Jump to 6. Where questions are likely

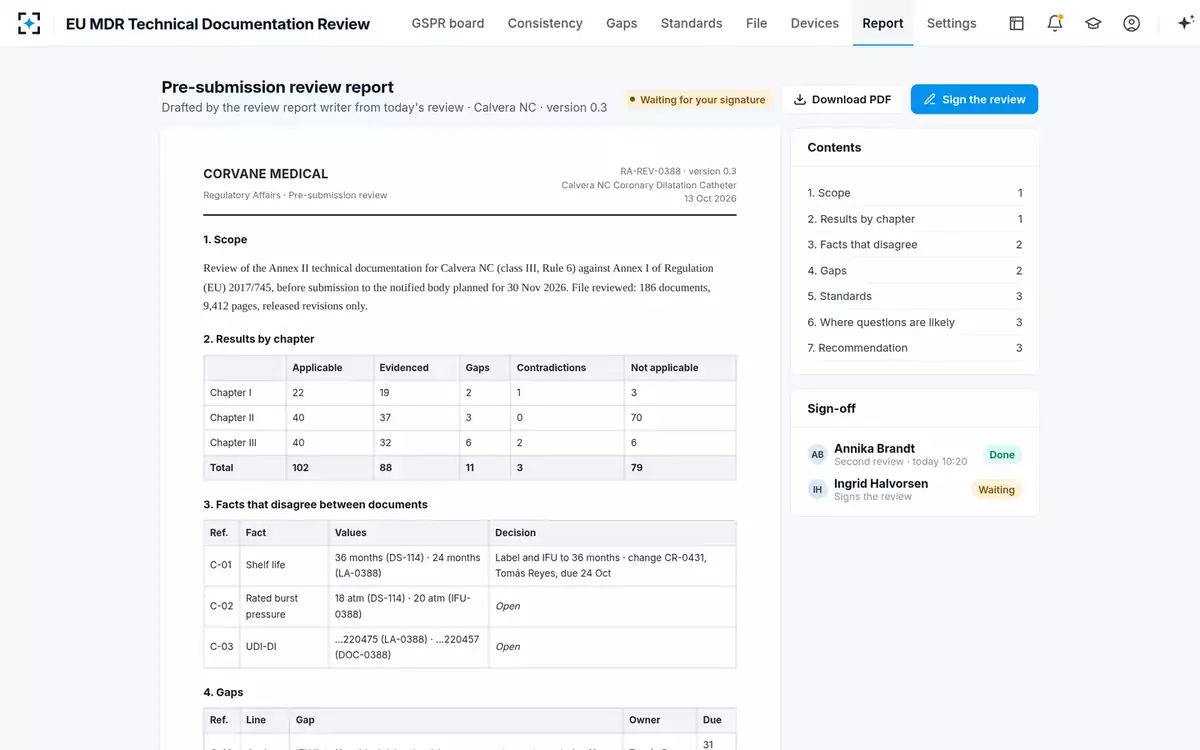tap(915, 322)
